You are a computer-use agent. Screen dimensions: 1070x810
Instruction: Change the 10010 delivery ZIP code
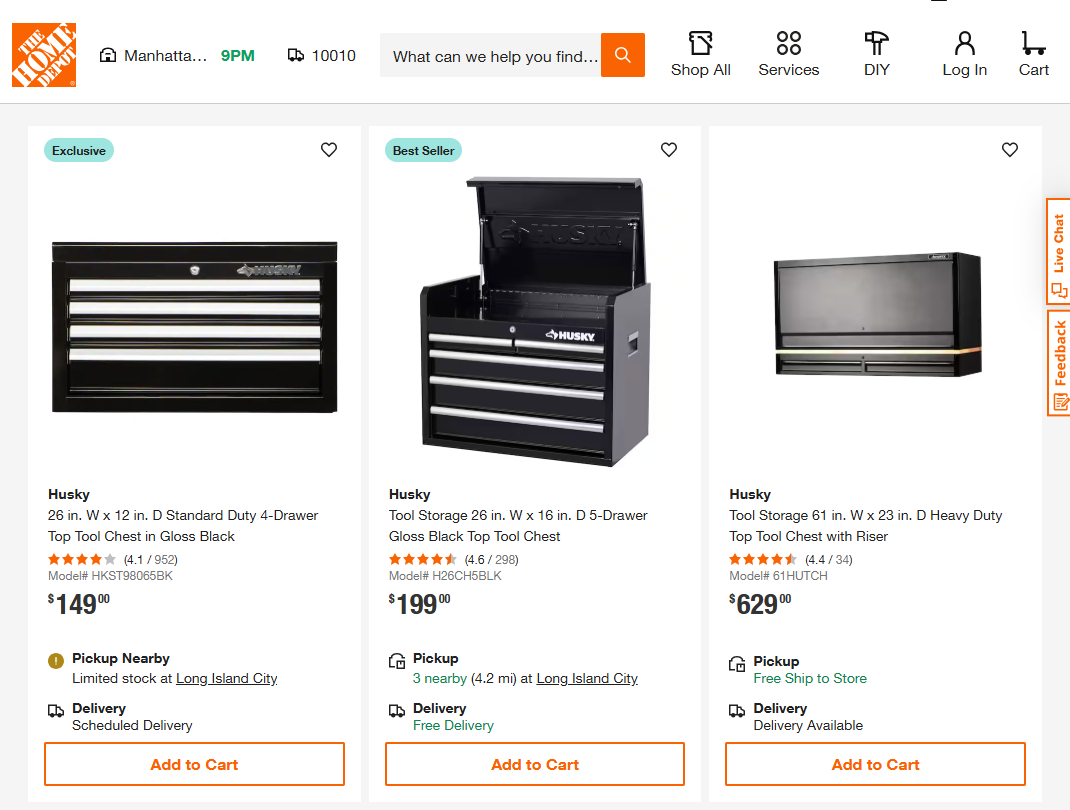point(322,56)
